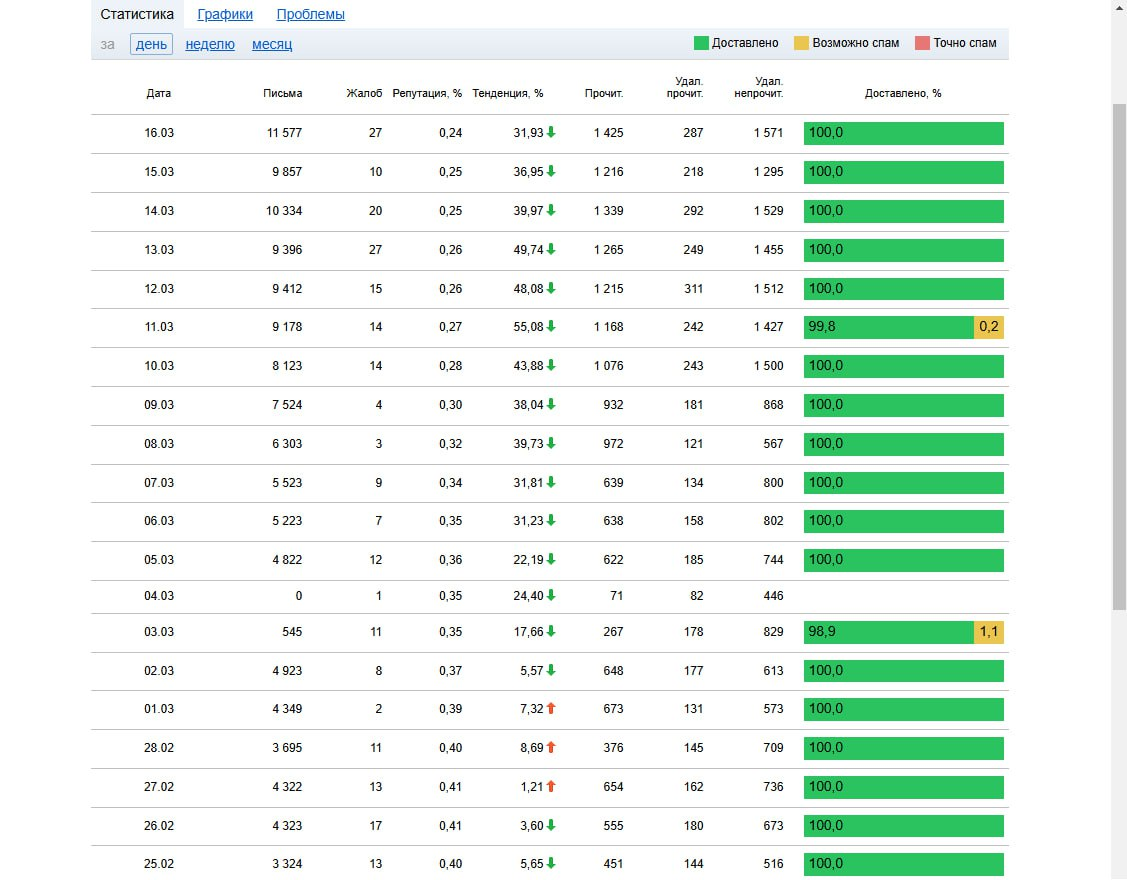
Task: Click the letters value 11 577
Action: point(284,133)
